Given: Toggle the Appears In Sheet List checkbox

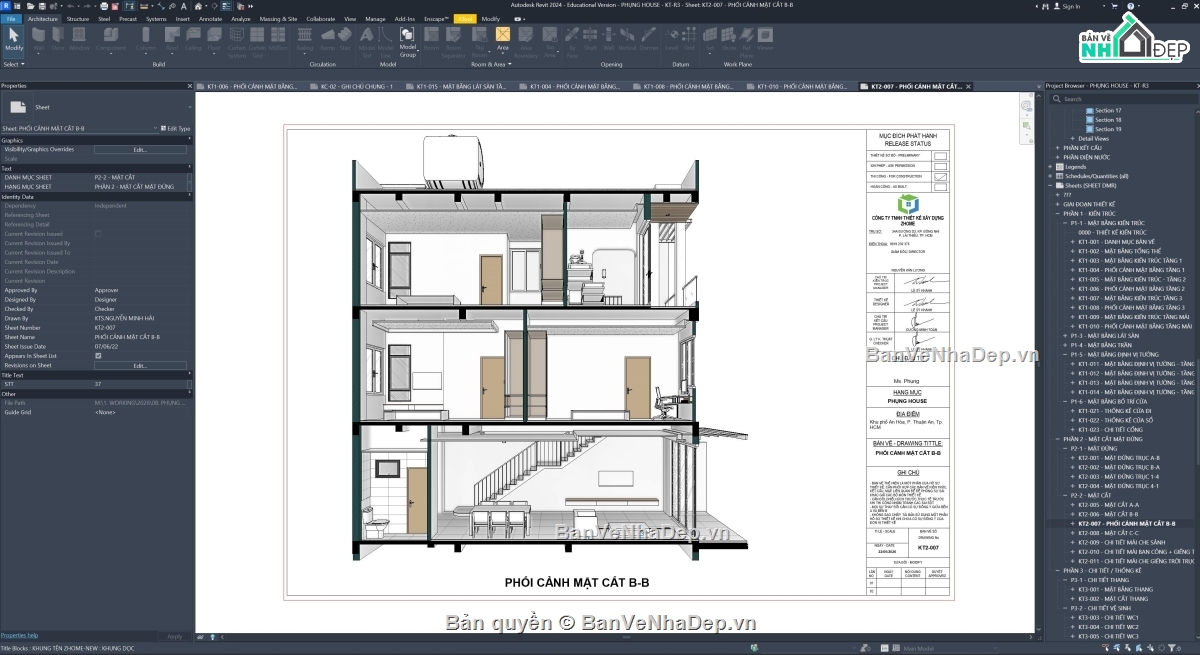Looking at the screenshot, I should click(98, 355).
